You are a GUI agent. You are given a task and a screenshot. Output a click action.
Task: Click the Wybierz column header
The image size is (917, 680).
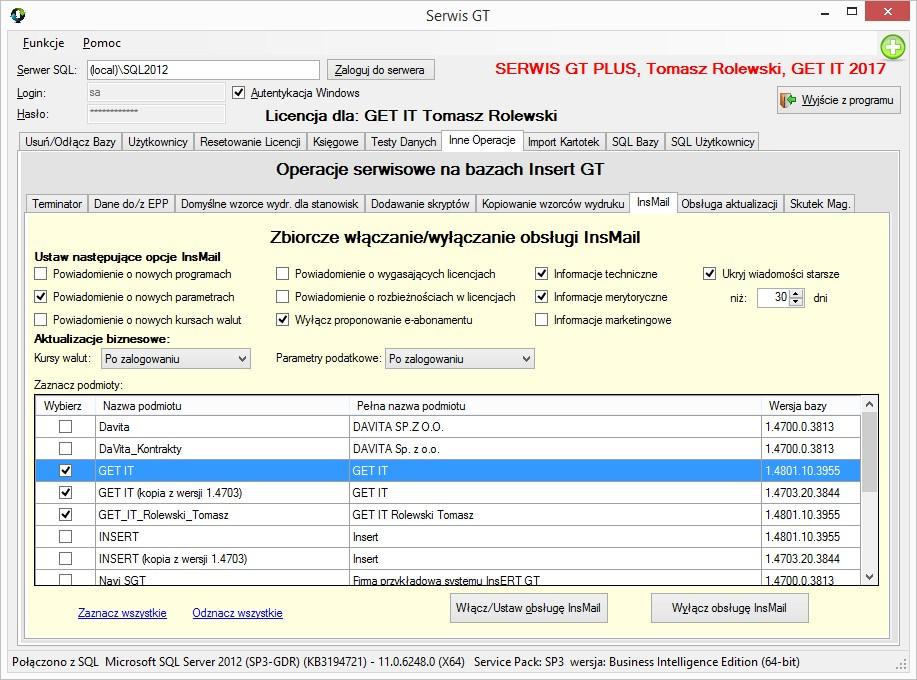65,406
